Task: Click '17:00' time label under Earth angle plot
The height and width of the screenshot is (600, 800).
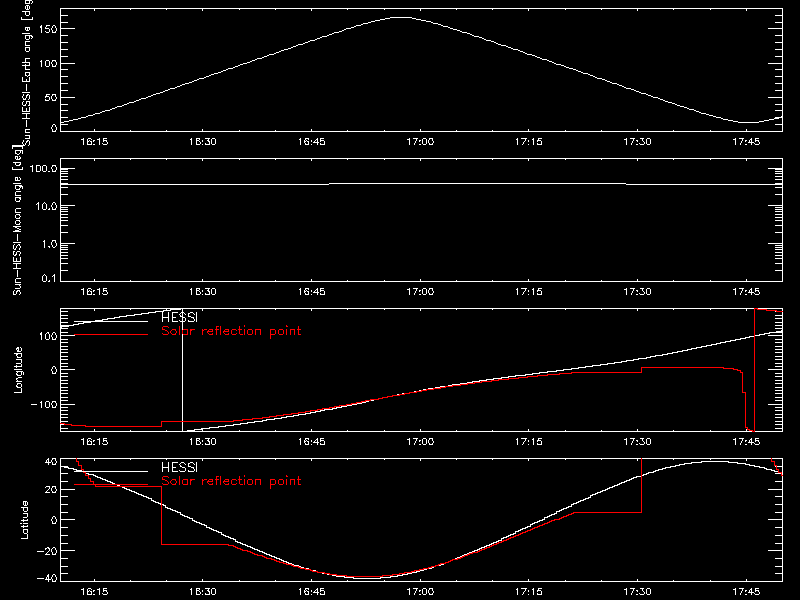Action: click(420, 142)
